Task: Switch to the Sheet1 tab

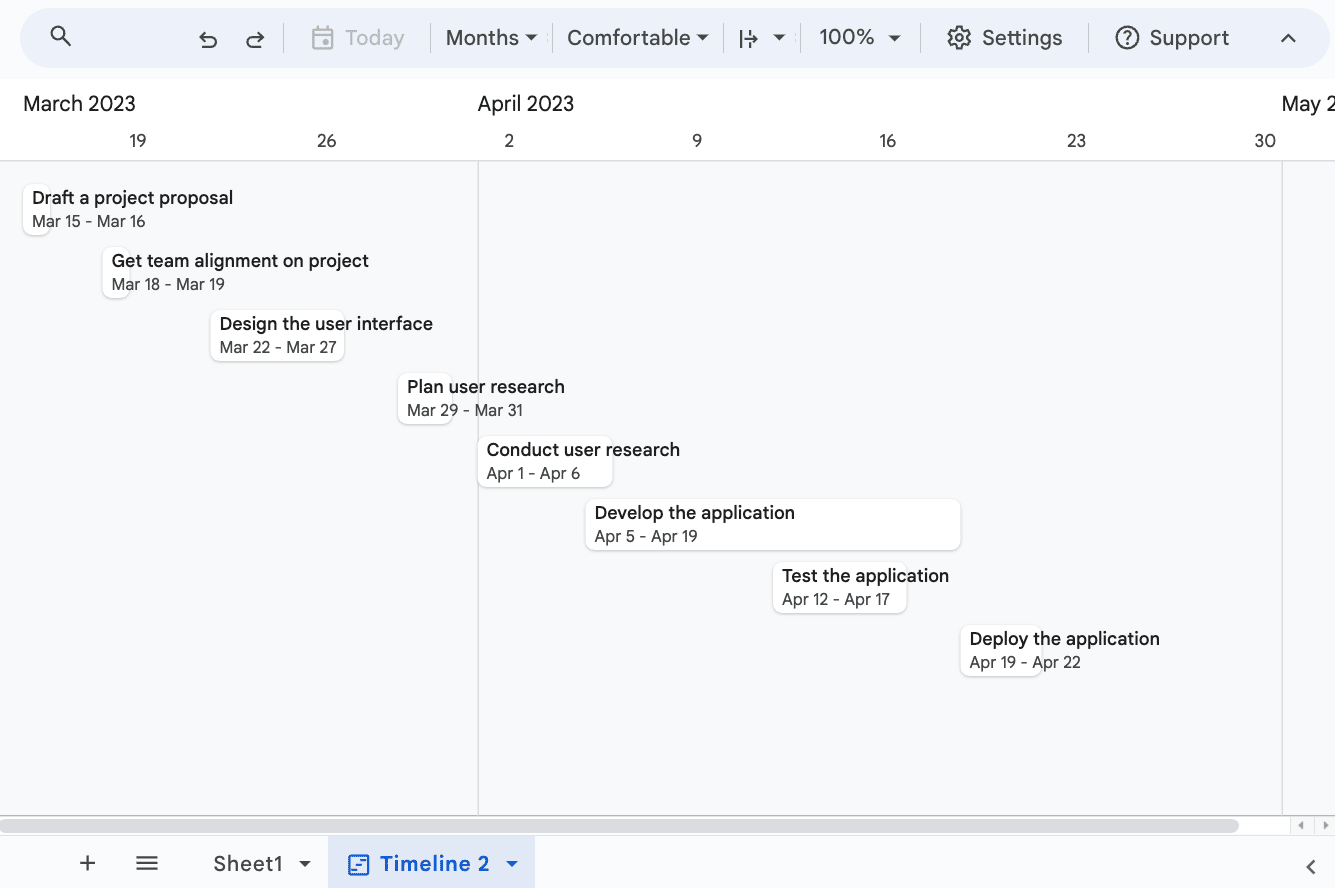Action: [248, 864]
